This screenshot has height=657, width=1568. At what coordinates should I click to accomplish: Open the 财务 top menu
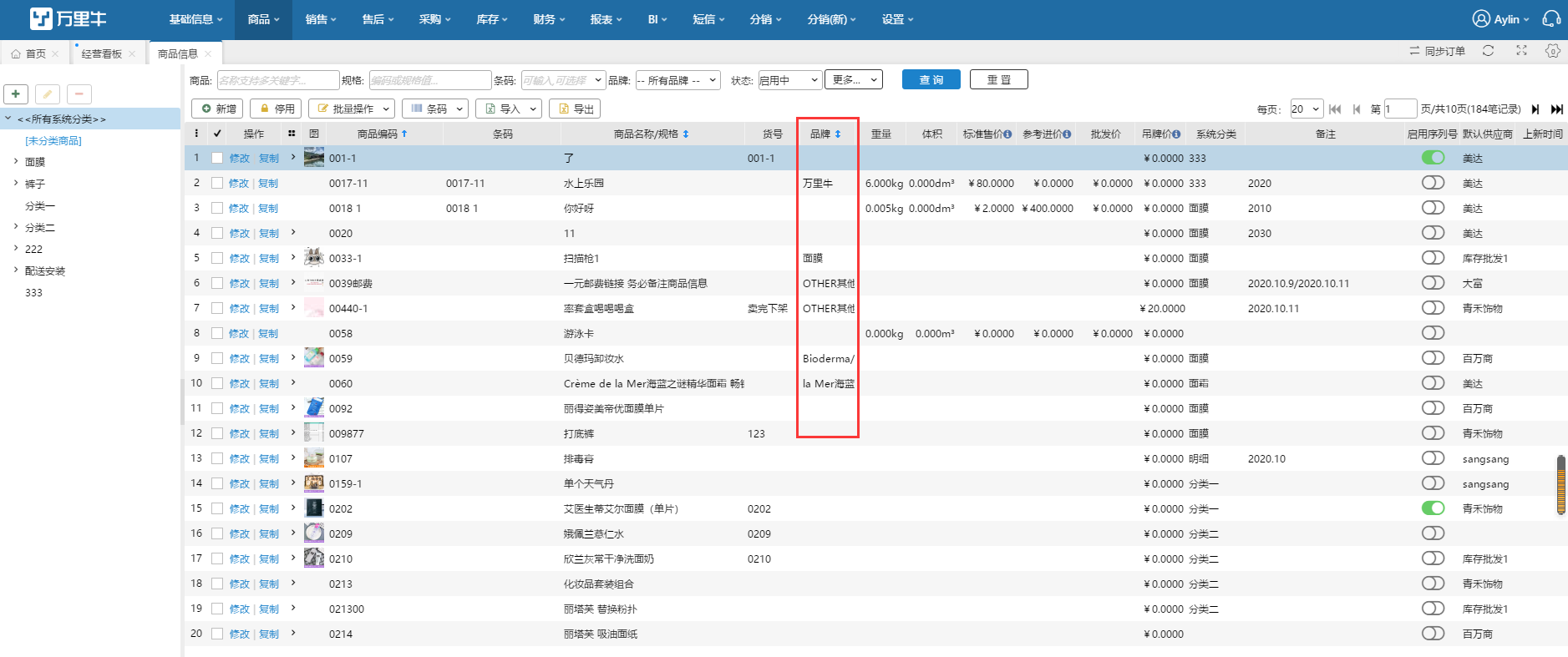click(x=549, y=19)
